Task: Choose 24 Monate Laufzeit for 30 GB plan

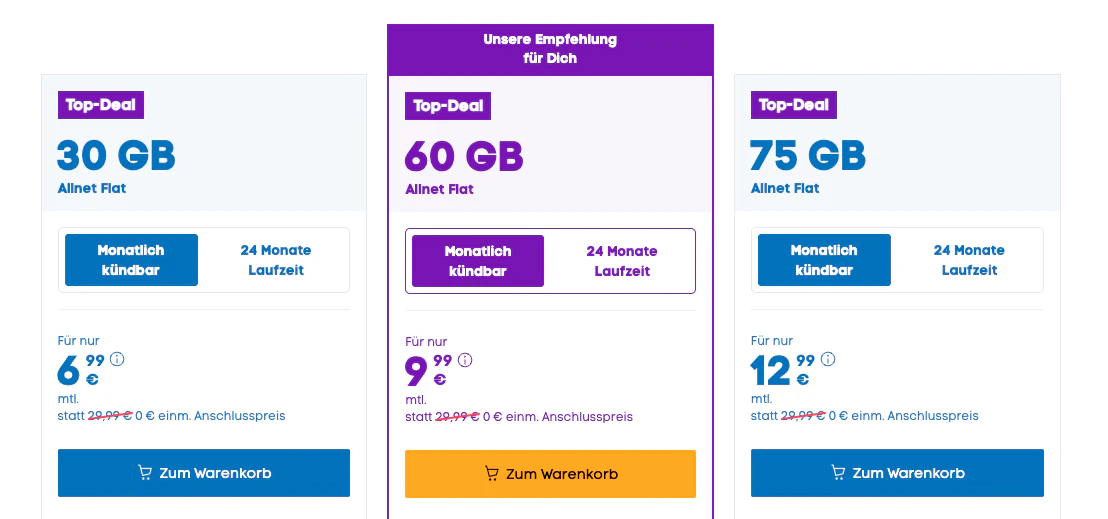Action: click(x=275, y=260)
